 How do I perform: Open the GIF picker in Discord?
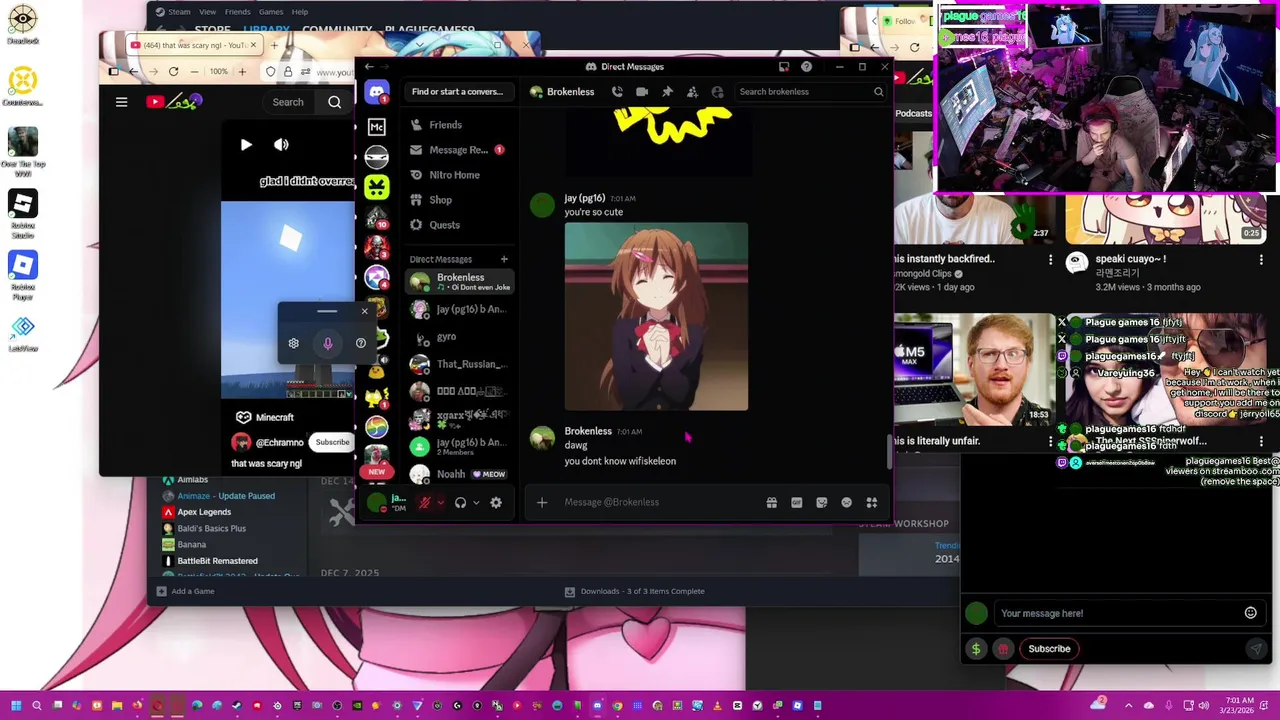coord(797,502)
